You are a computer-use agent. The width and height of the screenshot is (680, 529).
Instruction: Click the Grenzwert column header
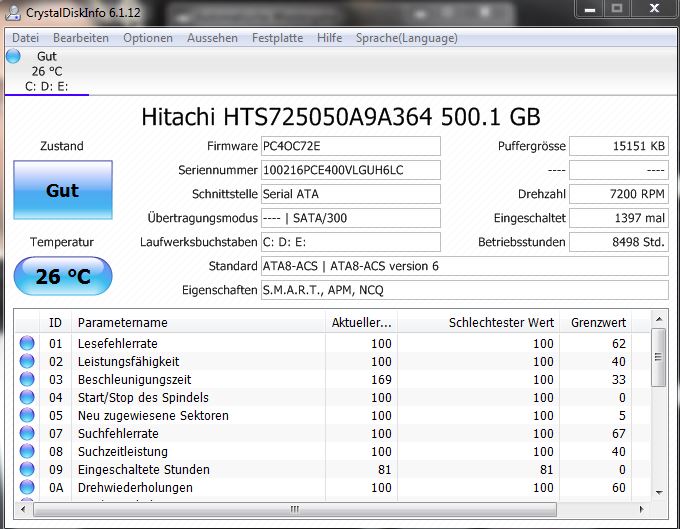595,323
